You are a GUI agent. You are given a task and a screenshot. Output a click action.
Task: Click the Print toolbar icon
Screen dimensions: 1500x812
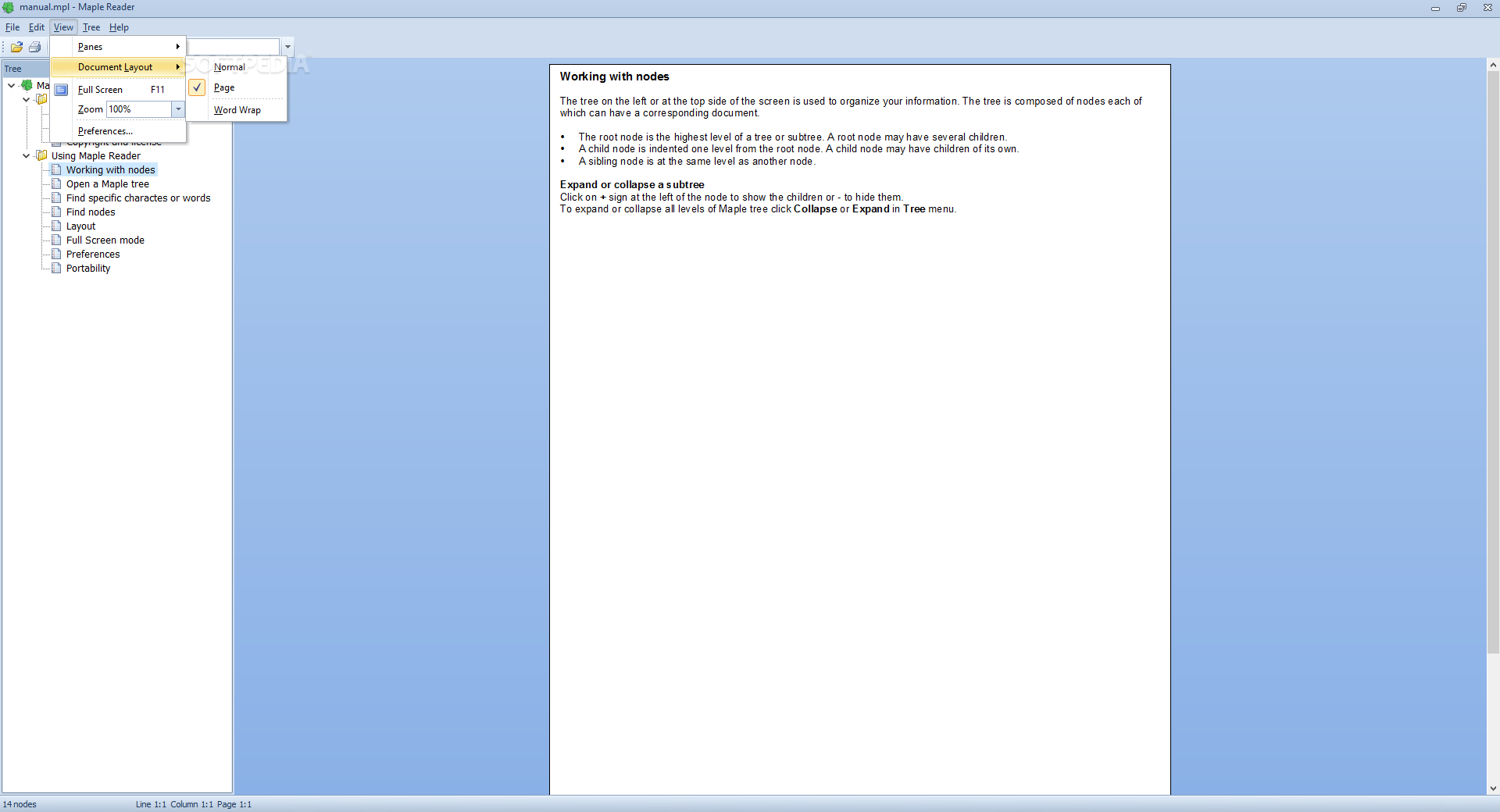[34, 47]
